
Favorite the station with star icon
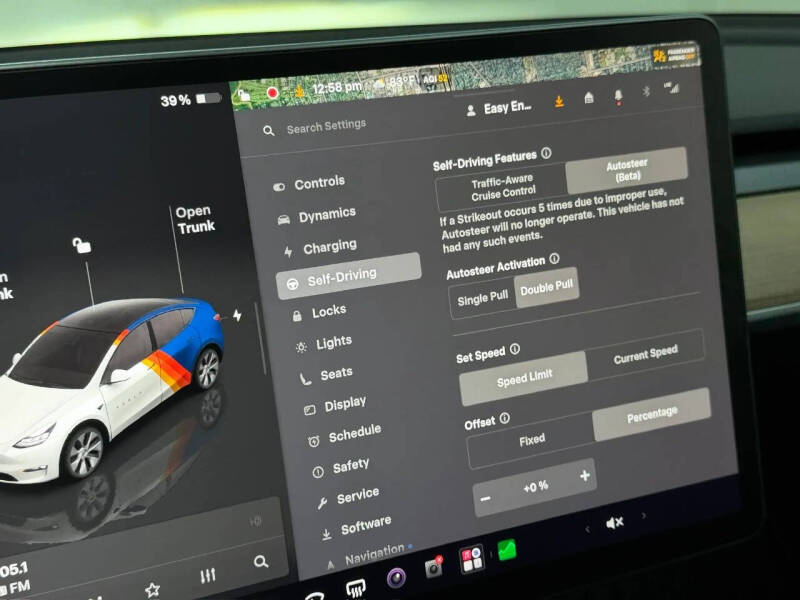tap(152, 590)
